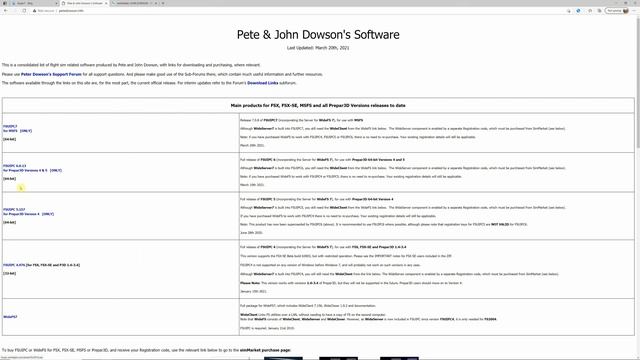Click the browser back arrow
Image resolution: width=640 pixels, height=360 pixels.
click(5, 11)
